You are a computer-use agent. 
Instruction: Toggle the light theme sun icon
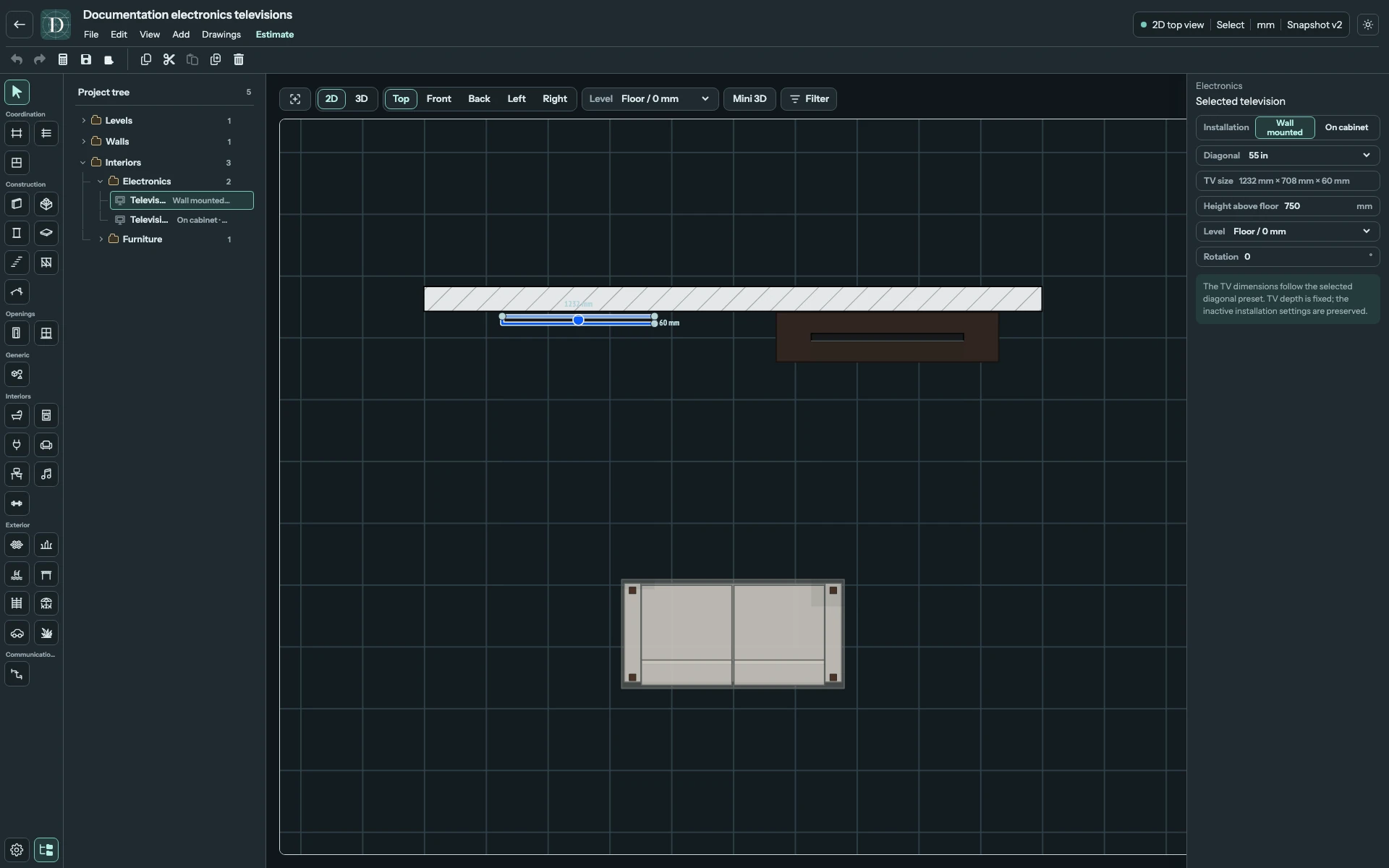pos(1368,25)
